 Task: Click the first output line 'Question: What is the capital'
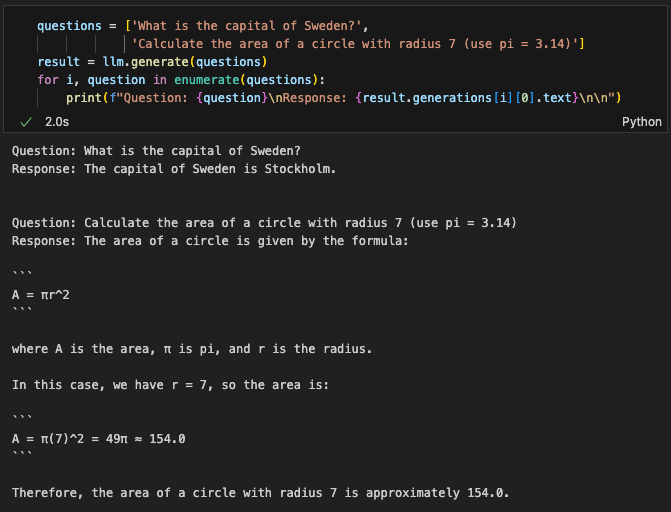tap(156, 151)
